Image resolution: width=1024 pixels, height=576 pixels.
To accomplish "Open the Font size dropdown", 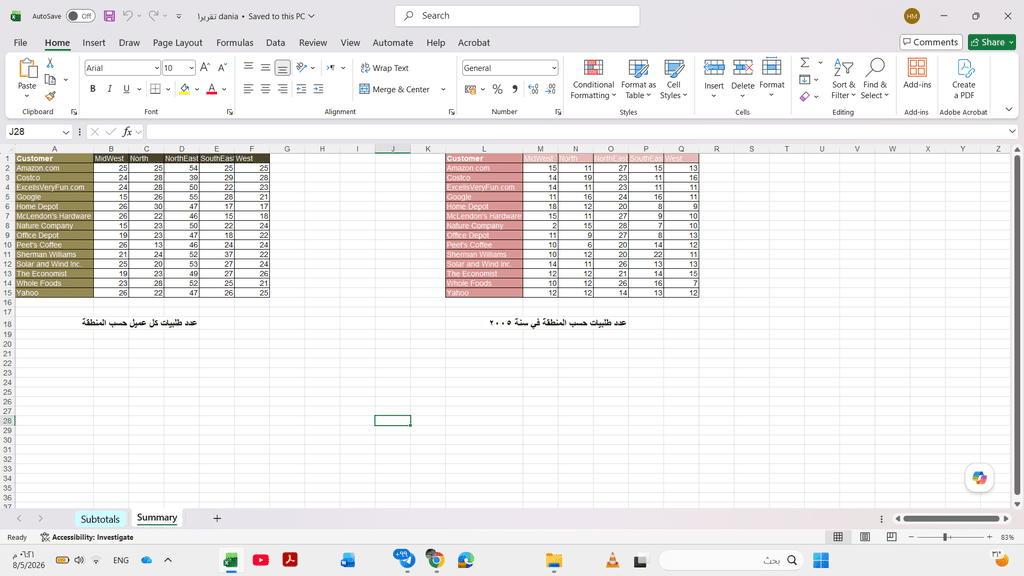I will click(191, 68).
